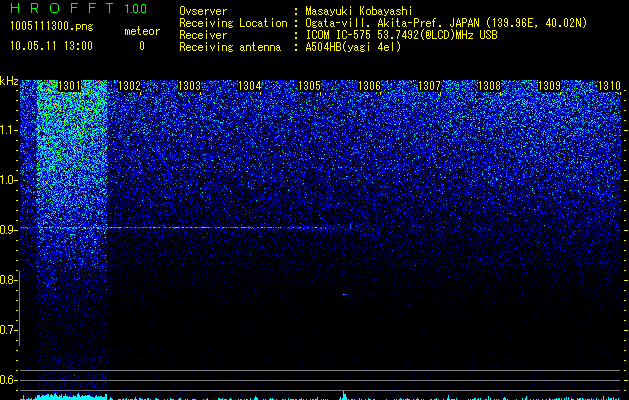
Task: Click the 0.7 frequency axis label
Action: pyautogui.click(x=8, y=330)
